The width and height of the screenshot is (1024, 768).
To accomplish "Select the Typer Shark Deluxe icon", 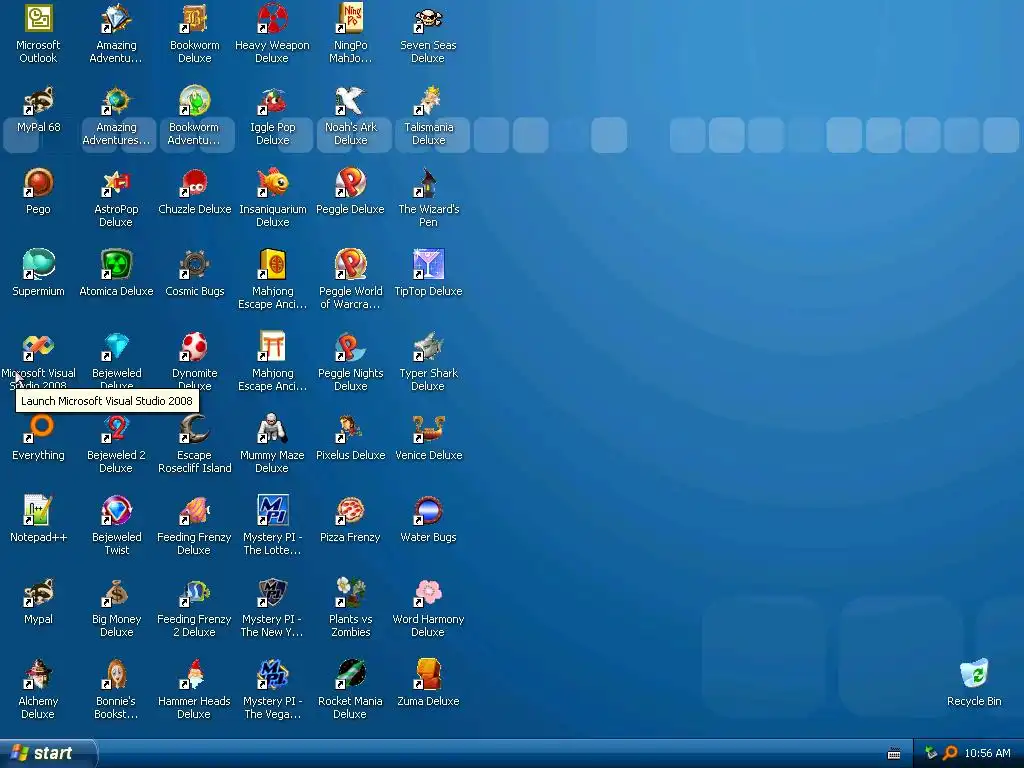I will click(x=428, y=347).
